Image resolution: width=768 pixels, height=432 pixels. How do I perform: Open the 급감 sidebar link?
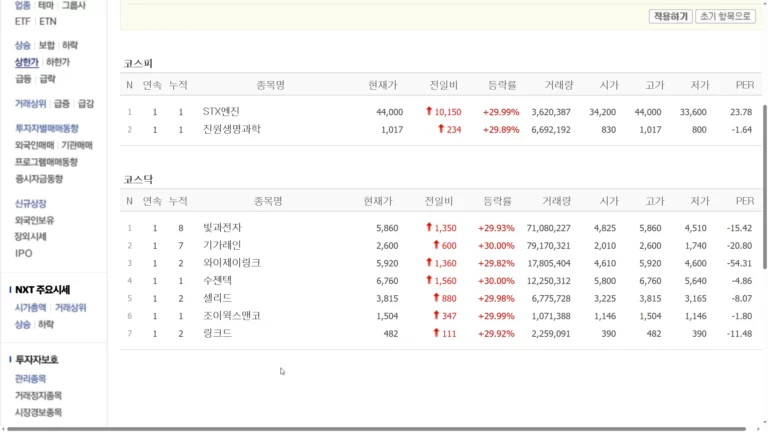[86, 103]
